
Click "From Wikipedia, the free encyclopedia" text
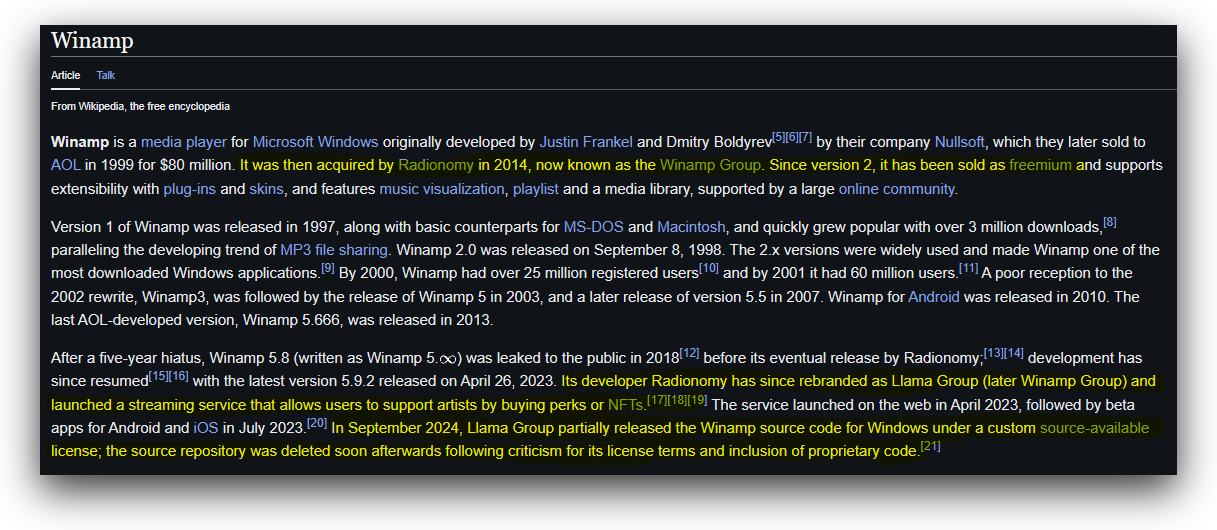[140, 106]
